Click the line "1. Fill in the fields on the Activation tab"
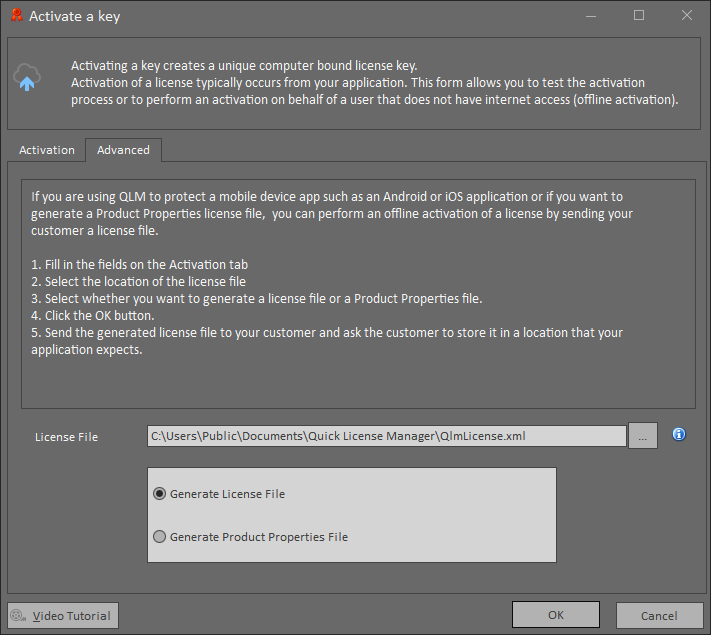The width and height of the screenshot is (711, 635). click(x=140, y=264)
